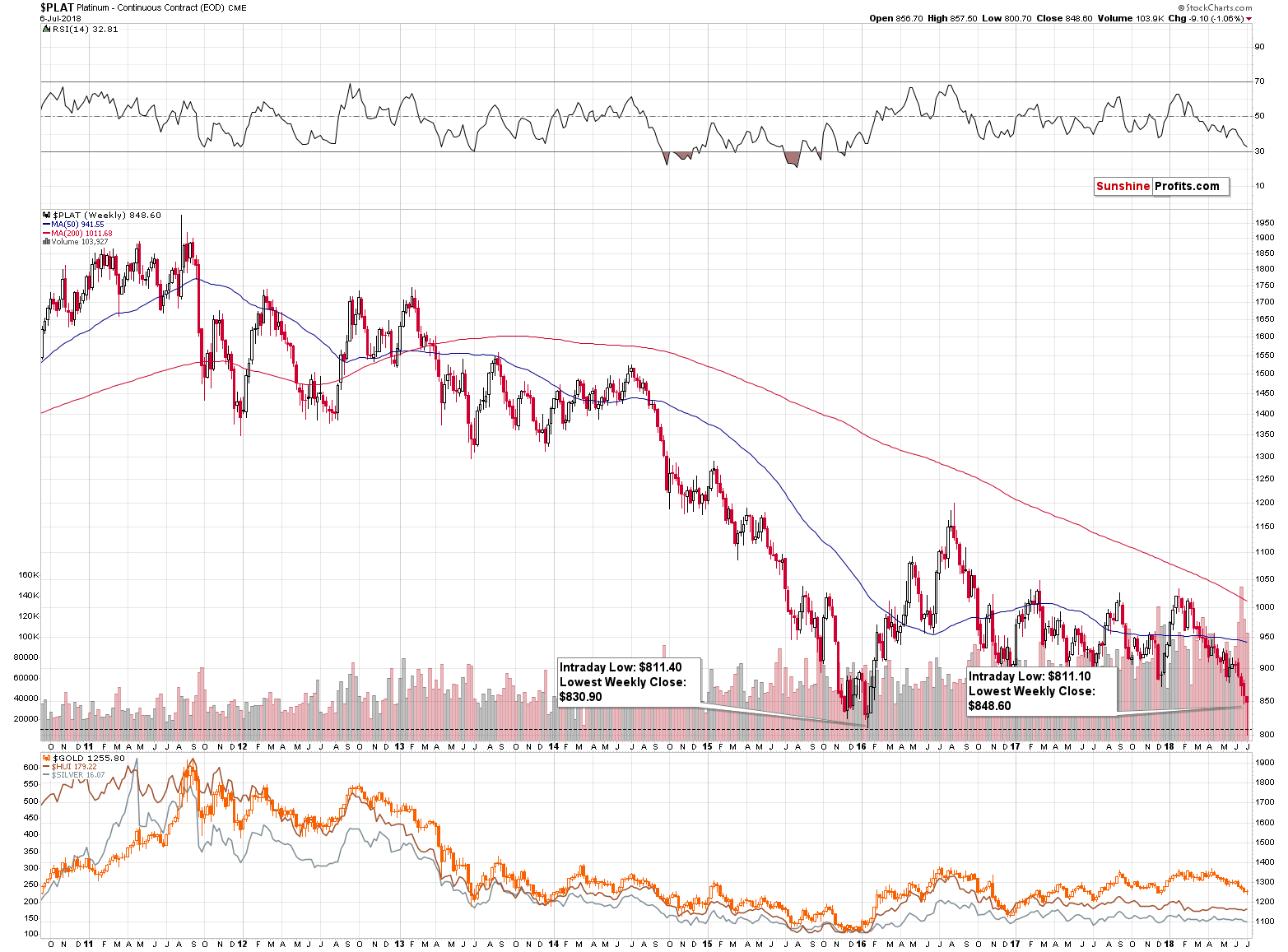Click the MA(50) 941.55 legend entry
The height and width of the screenshot is (952, 1288).
point(77,225)
